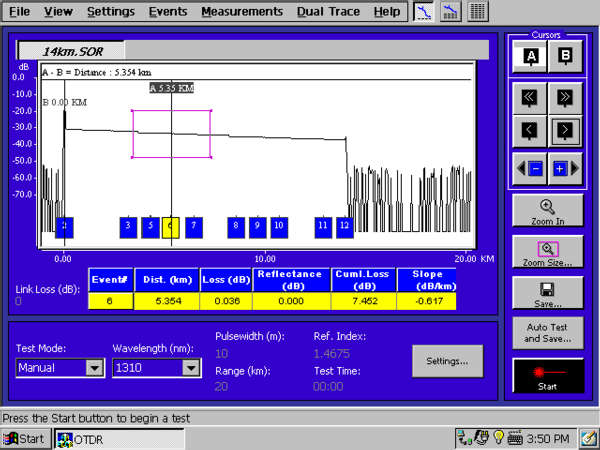Click the Zoom In magnifier button
Viewport: 600px width, 450px height.
pos(547,211)
